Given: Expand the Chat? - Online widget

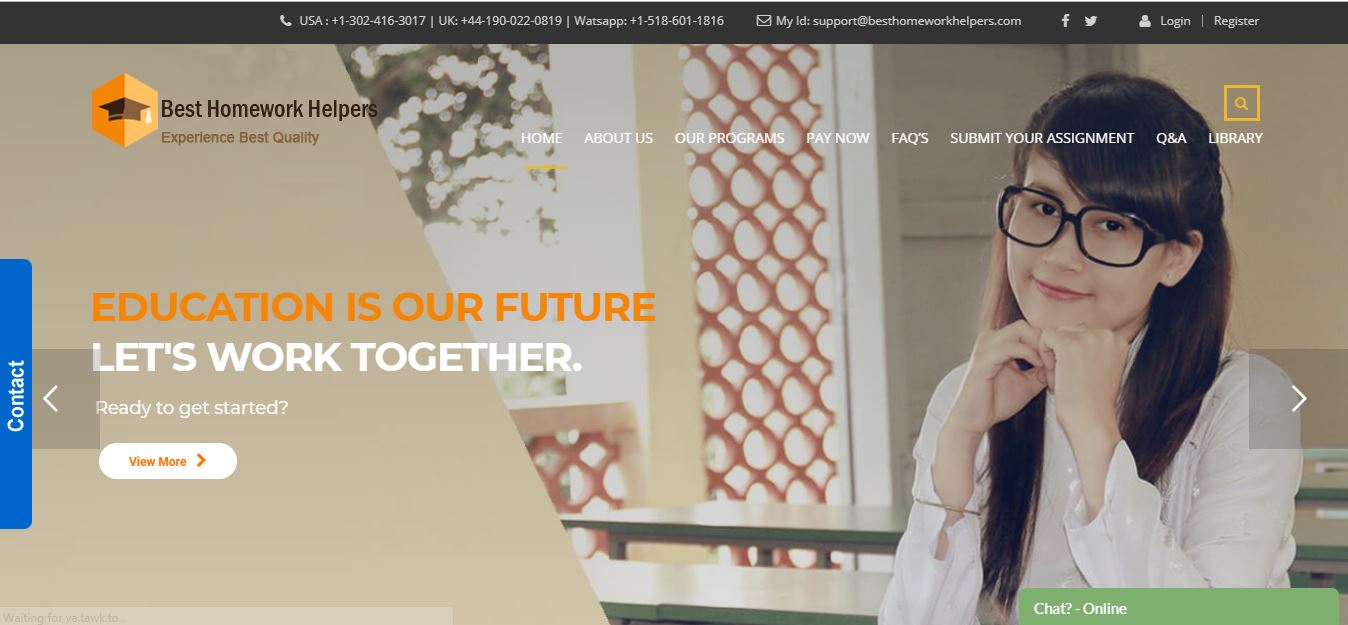Looking at the screenshot, I should coord(1178,607).
